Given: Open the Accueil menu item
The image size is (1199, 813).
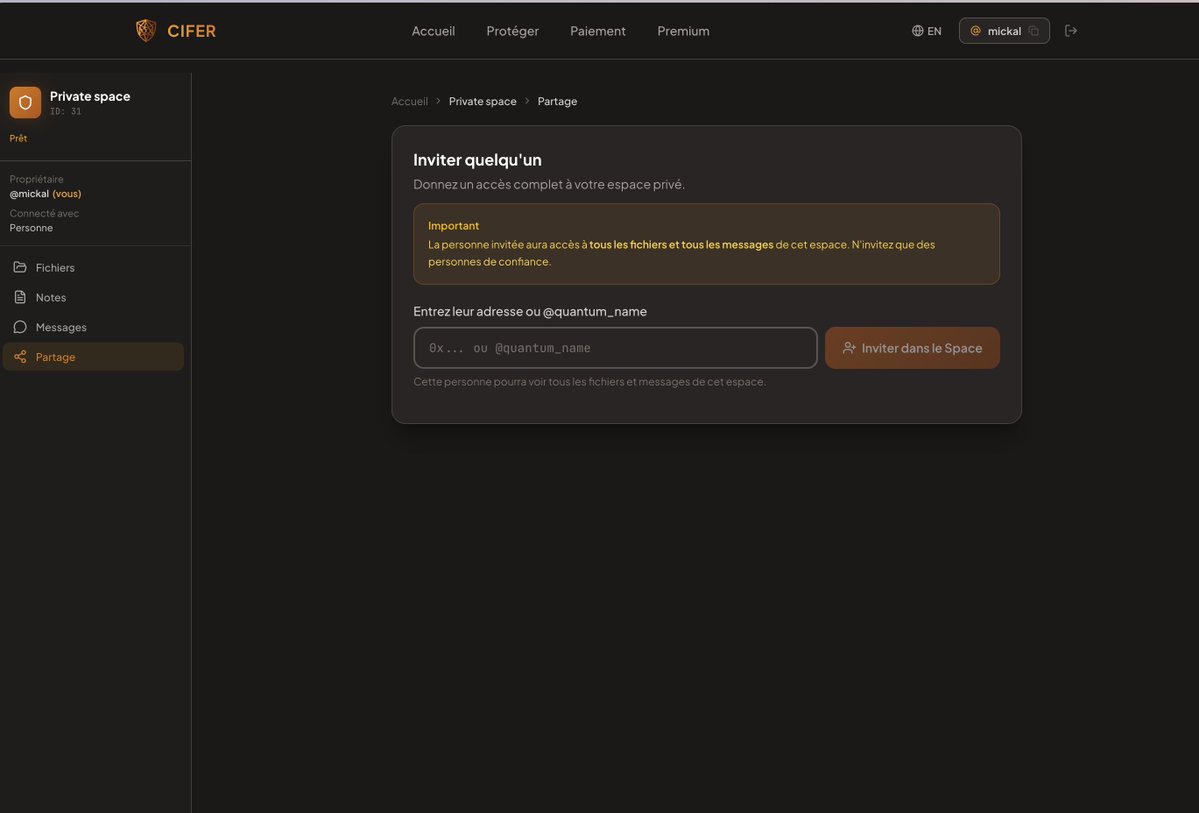Looking at the screenshot, I should pos(433,31).
